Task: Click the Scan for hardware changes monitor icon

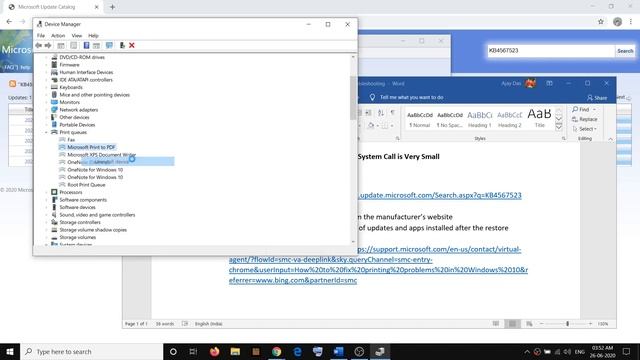Action: pos(109,45)
